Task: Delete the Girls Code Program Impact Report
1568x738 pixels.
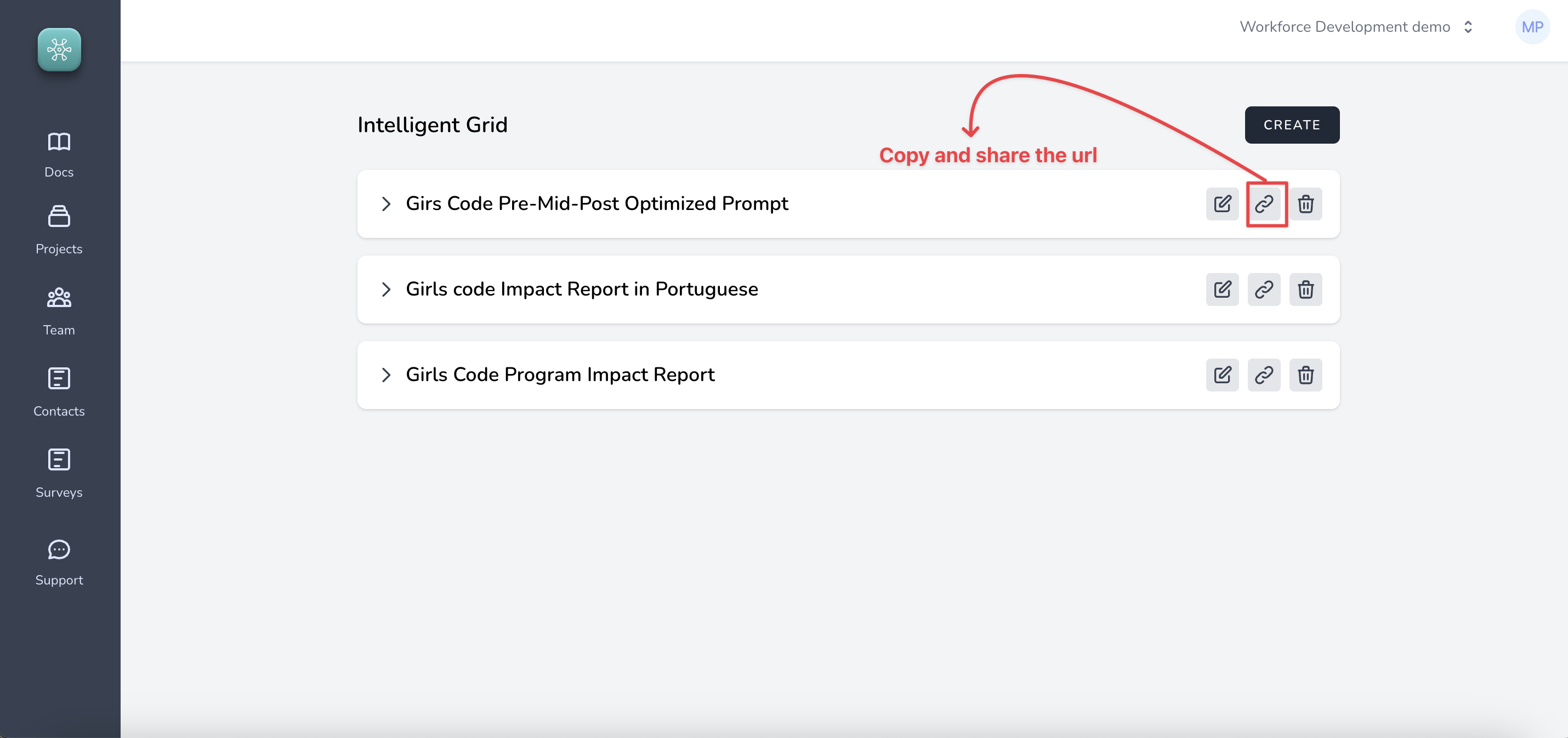Action: 1306,374
